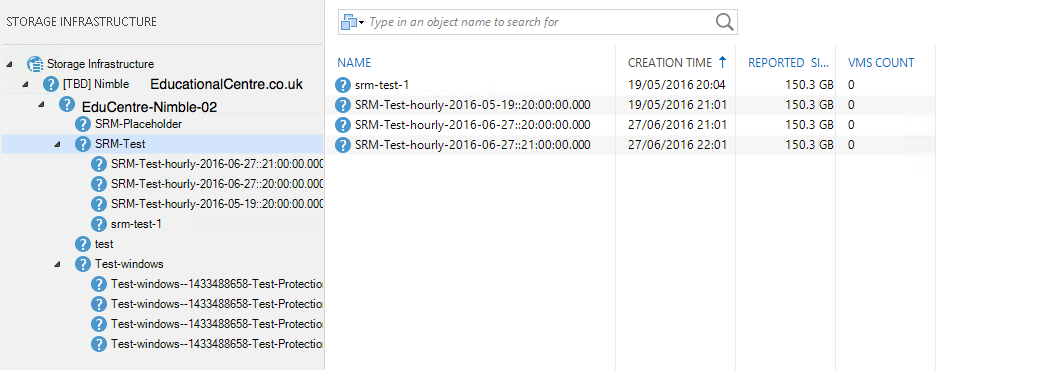
Task: Open the object type filter dropdown in search
Action: click(353, 22)
